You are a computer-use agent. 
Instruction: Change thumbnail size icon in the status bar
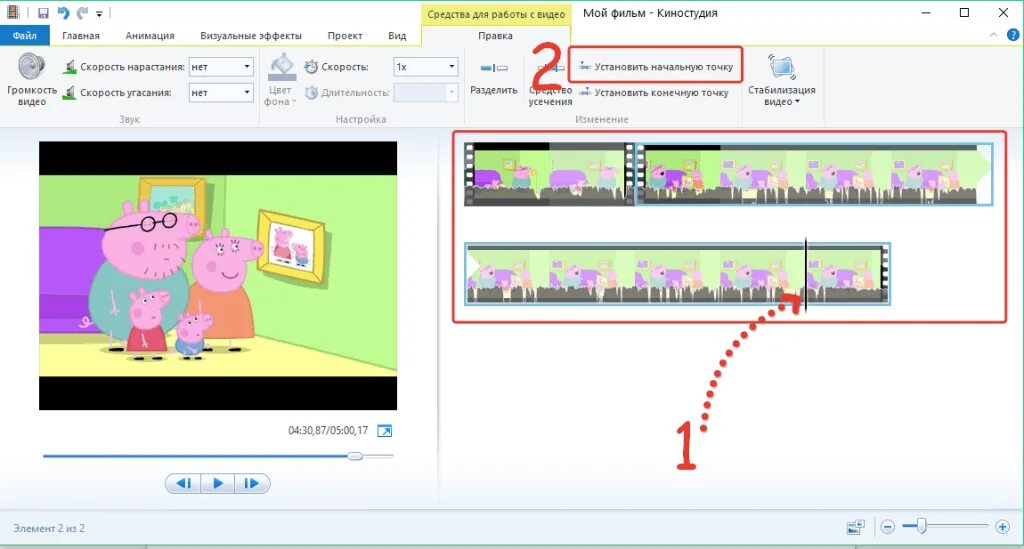point(856,527)
